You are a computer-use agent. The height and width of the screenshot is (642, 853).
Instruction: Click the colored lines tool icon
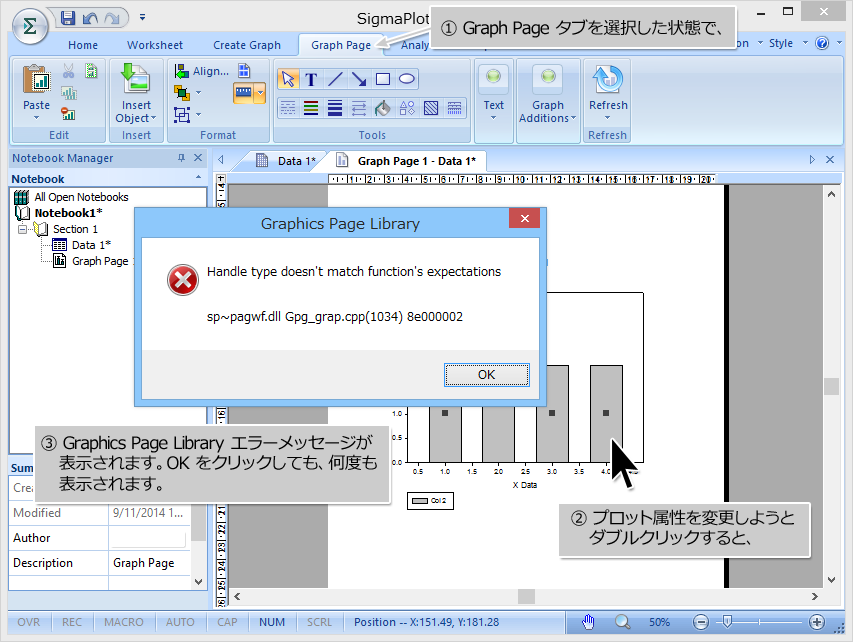(311, 108)
